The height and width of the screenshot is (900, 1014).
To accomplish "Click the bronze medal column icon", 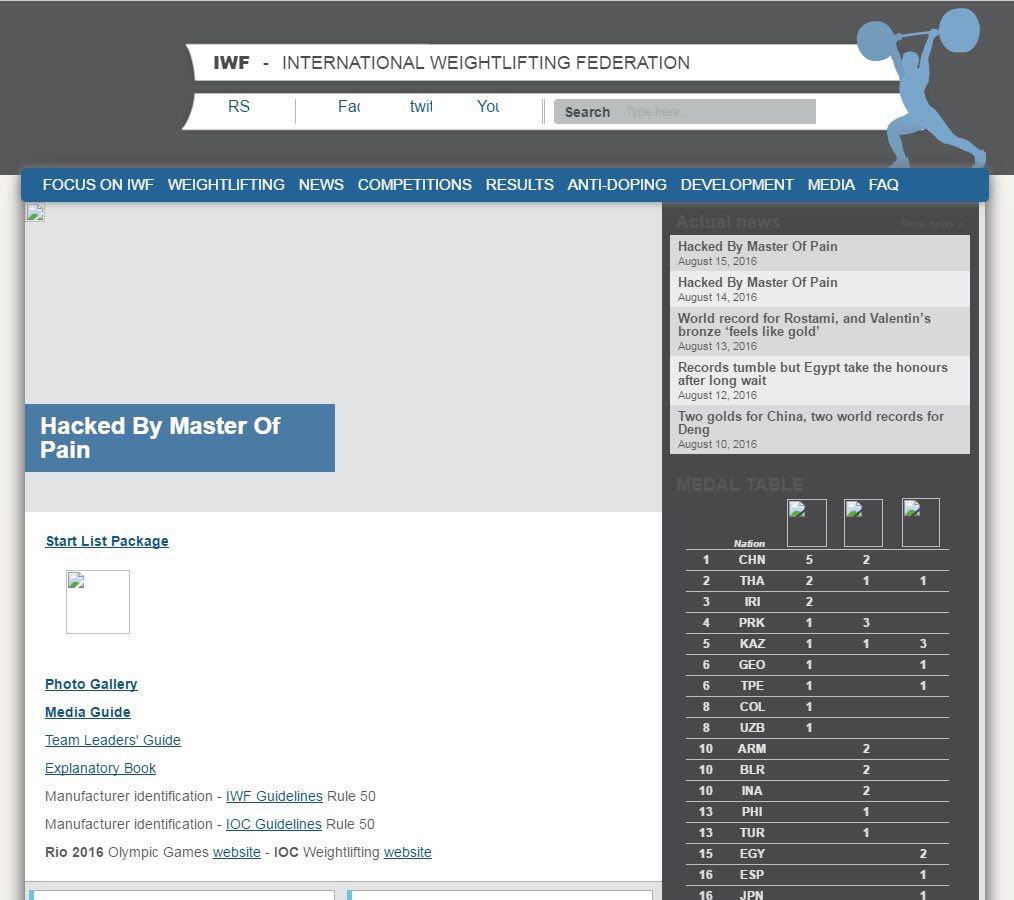I will tap(921, 523).
